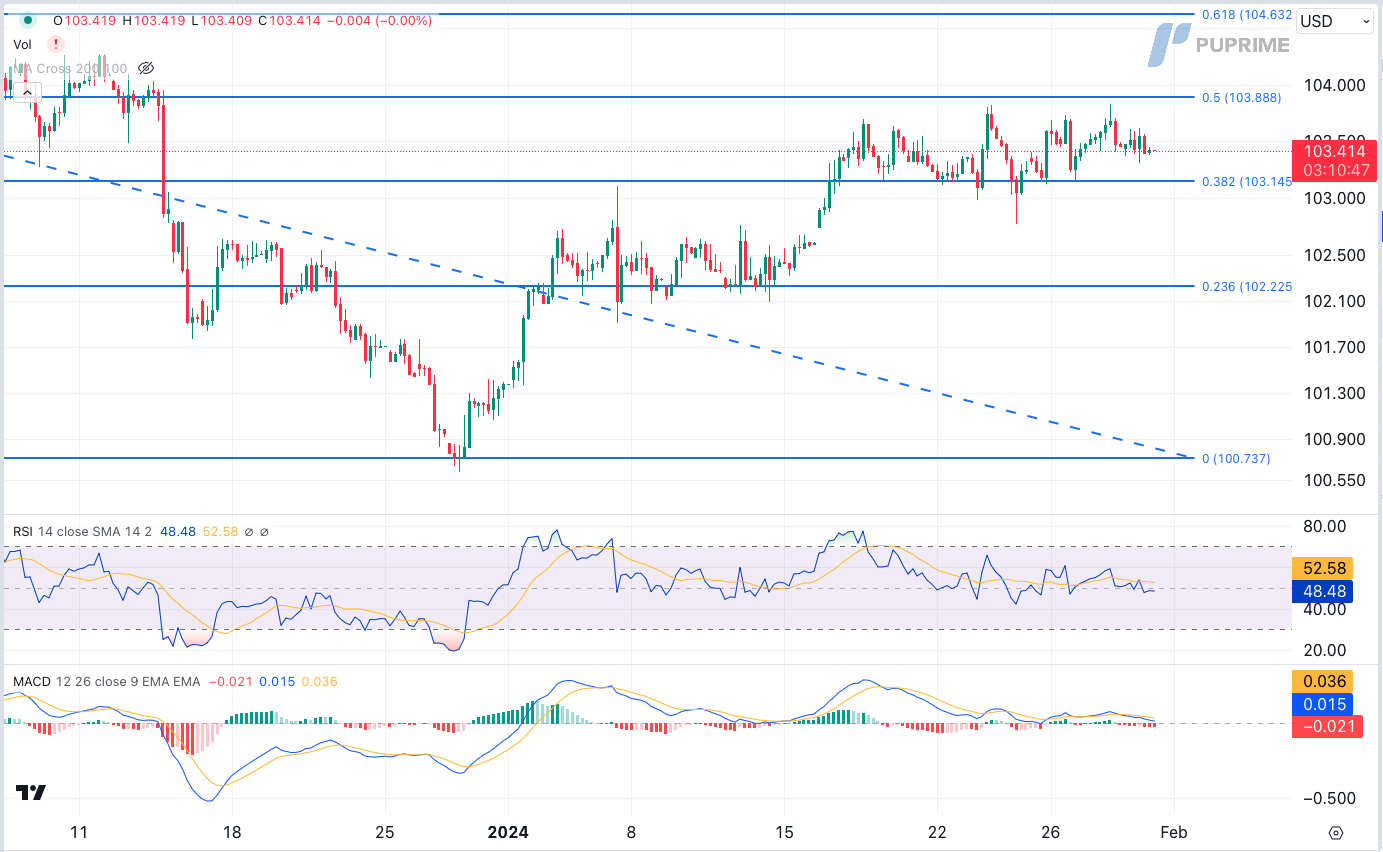Open chart time settings target icon
1383x852 pixels.
[x=1336, y=833]
